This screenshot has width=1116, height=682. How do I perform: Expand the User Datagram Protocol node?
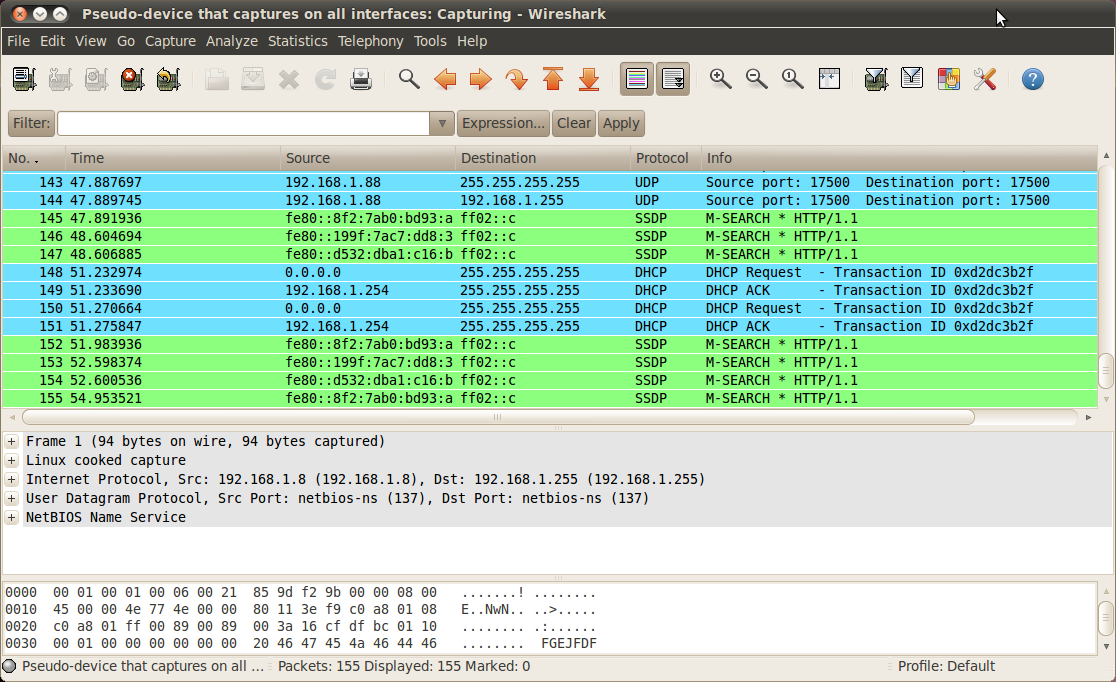click(x=12, y=499)
